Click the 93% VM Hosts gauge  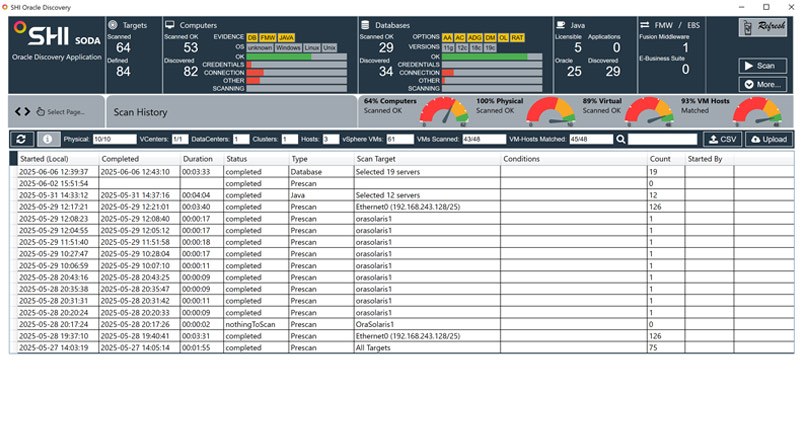[x=757, y=111]
